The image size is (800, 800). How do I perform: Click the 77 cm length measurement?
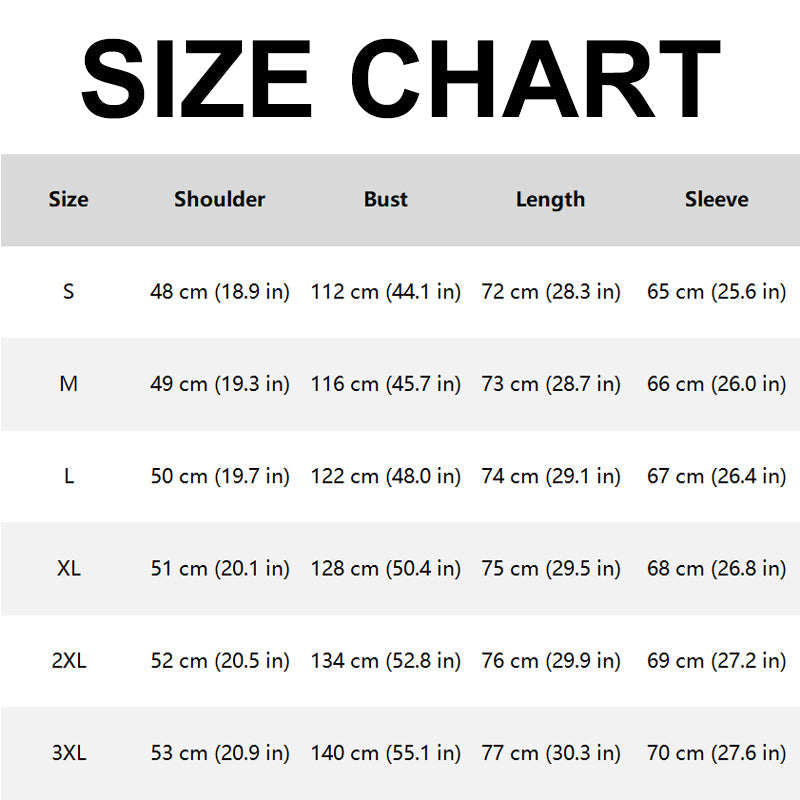551,753
